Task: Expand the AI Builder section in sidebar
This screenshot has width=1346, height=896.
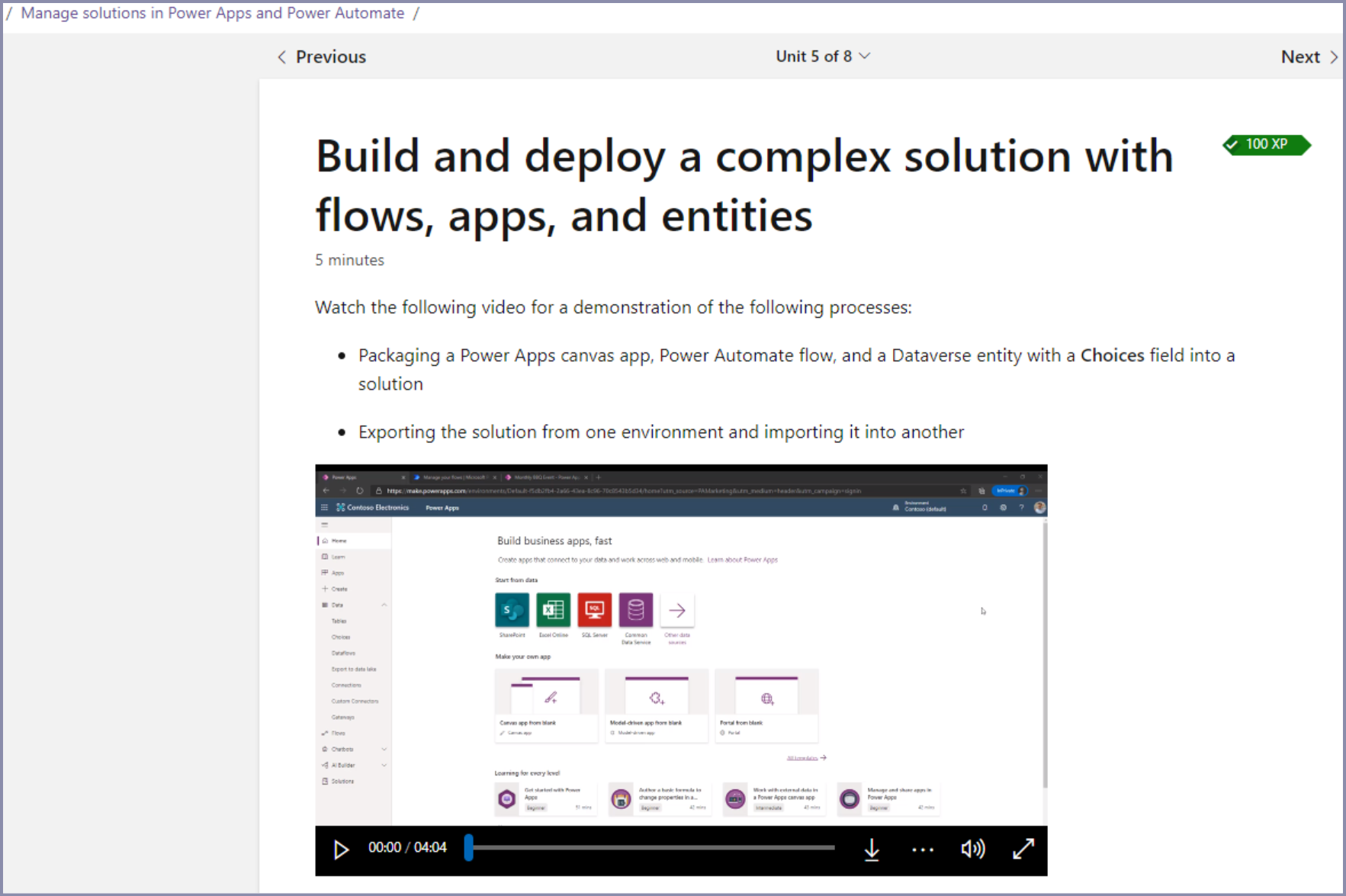Action: (x=384, y=766)
